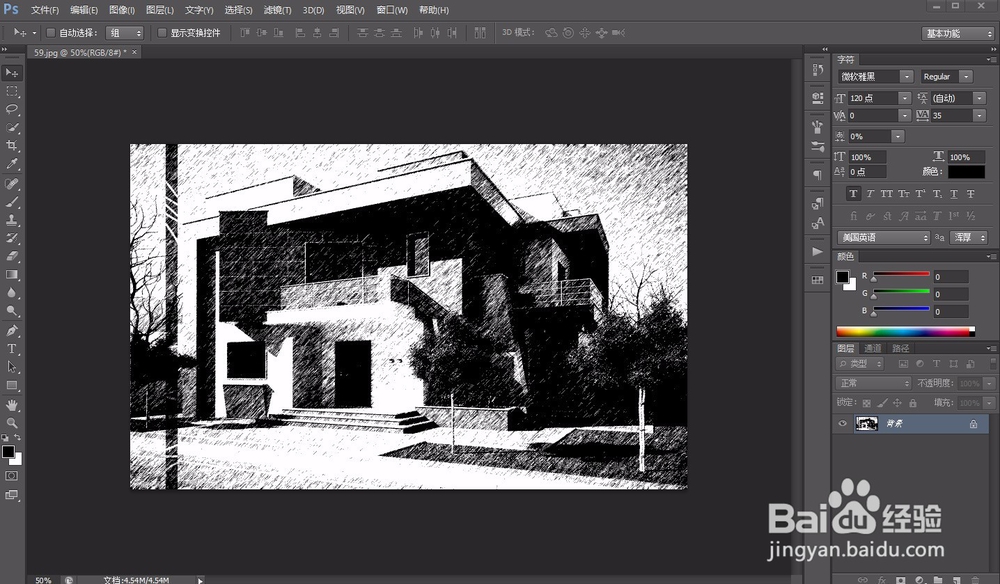Open the 文件(F) menu

[45, 10]
